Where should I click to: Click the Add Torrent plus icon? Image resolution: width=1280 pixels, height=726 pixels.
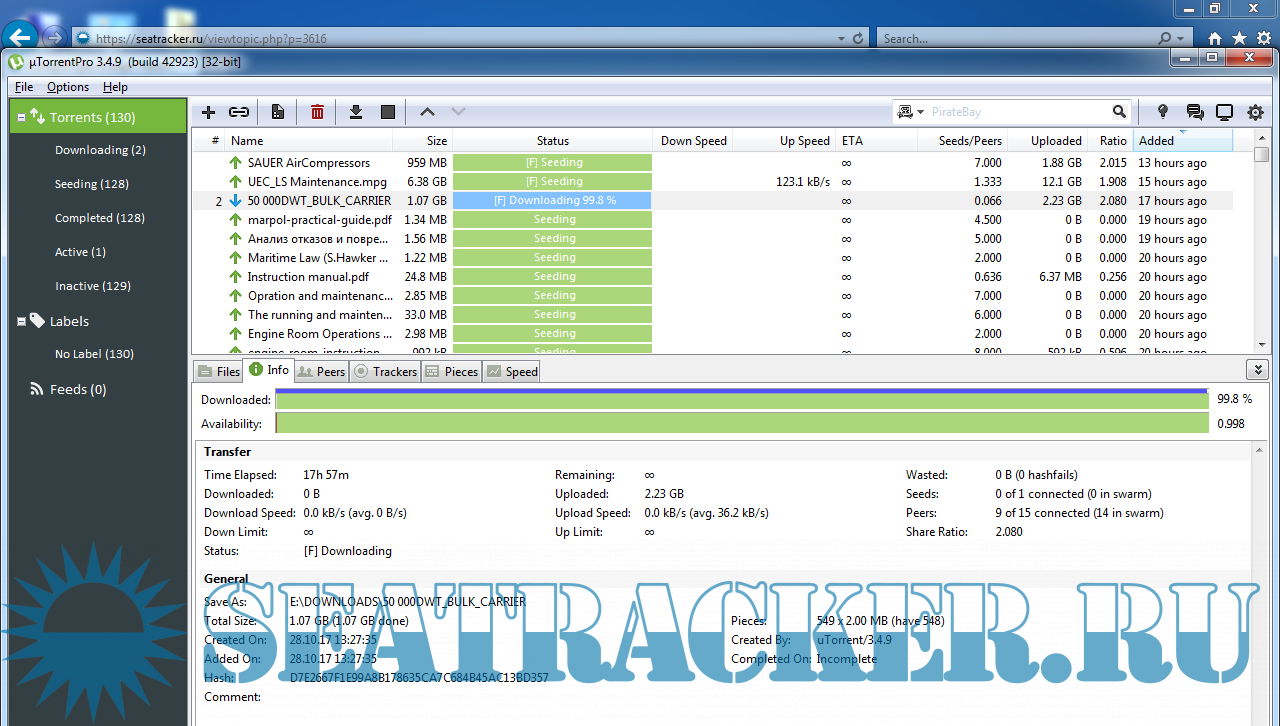pos(208,113)
